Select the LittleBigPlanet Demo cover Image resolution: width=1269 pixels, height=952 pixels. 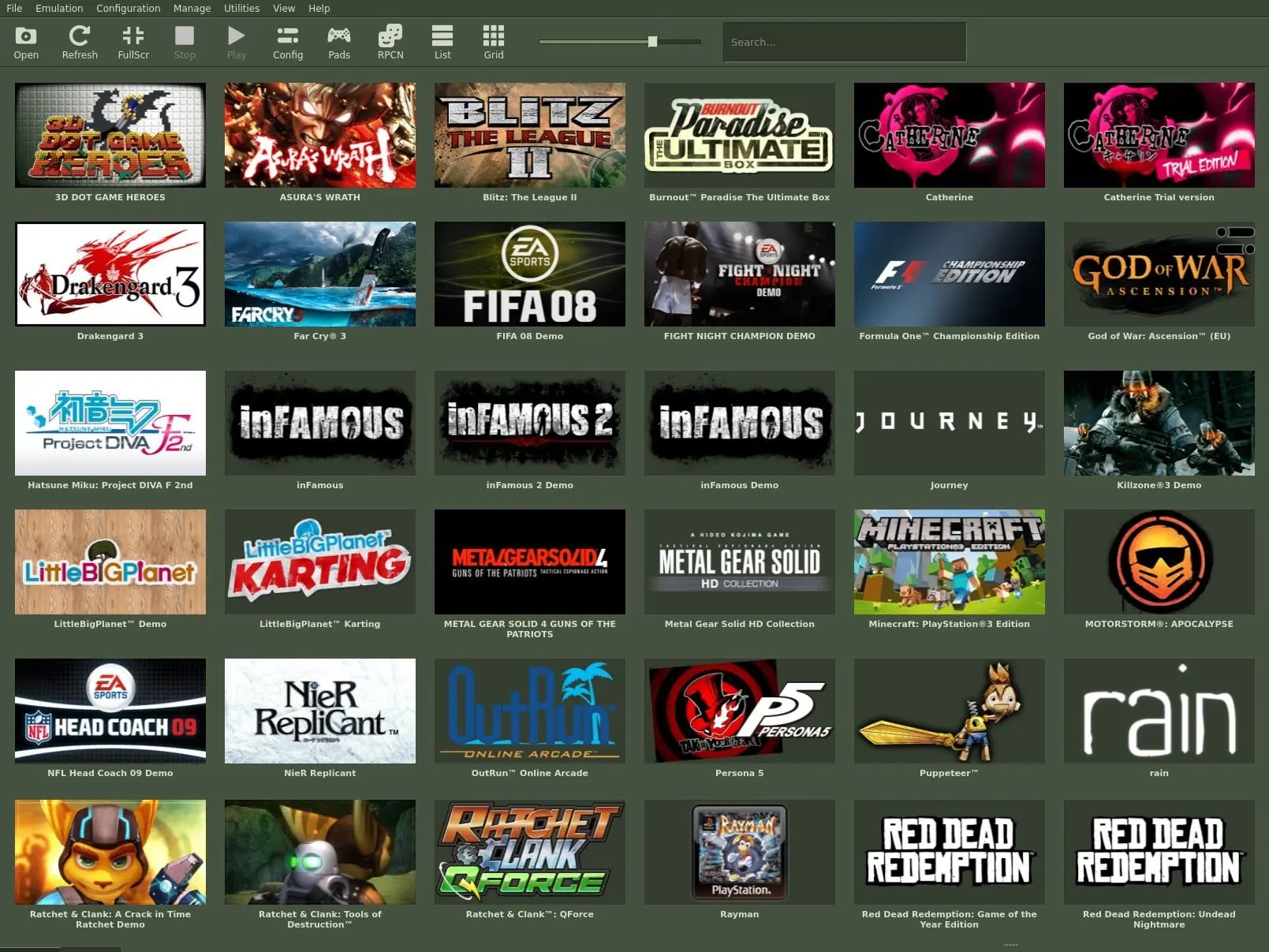110,562
